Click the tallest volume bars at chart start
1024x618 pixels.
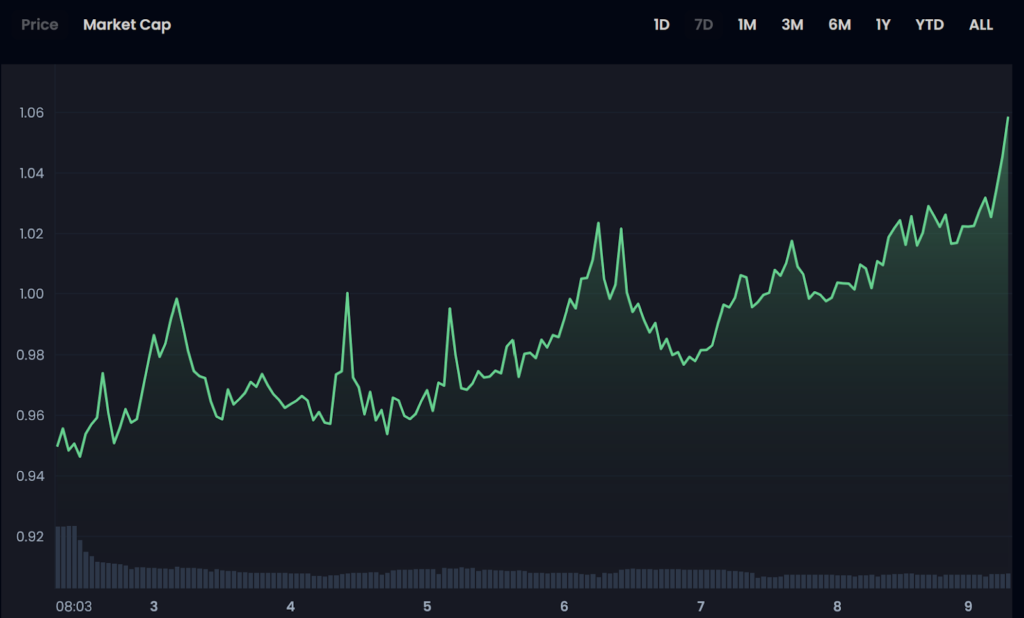[66, 555]
